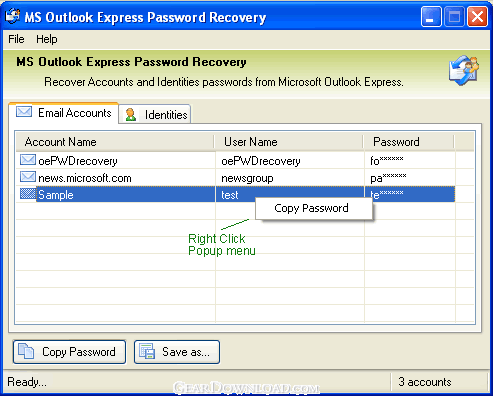Click the pa****** password cell

[388, 178]
